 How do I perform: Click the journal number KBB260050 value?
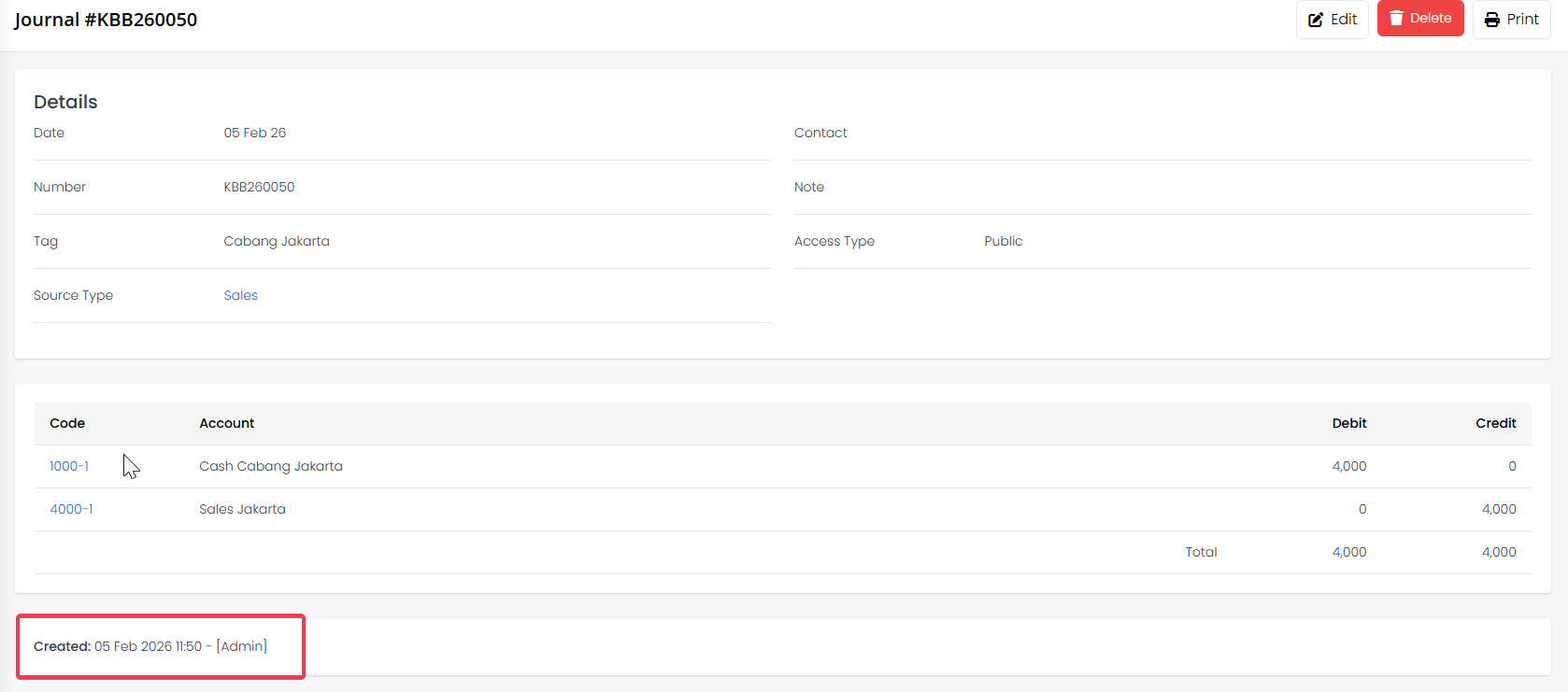pyautogui.click(x=259, y=187)
